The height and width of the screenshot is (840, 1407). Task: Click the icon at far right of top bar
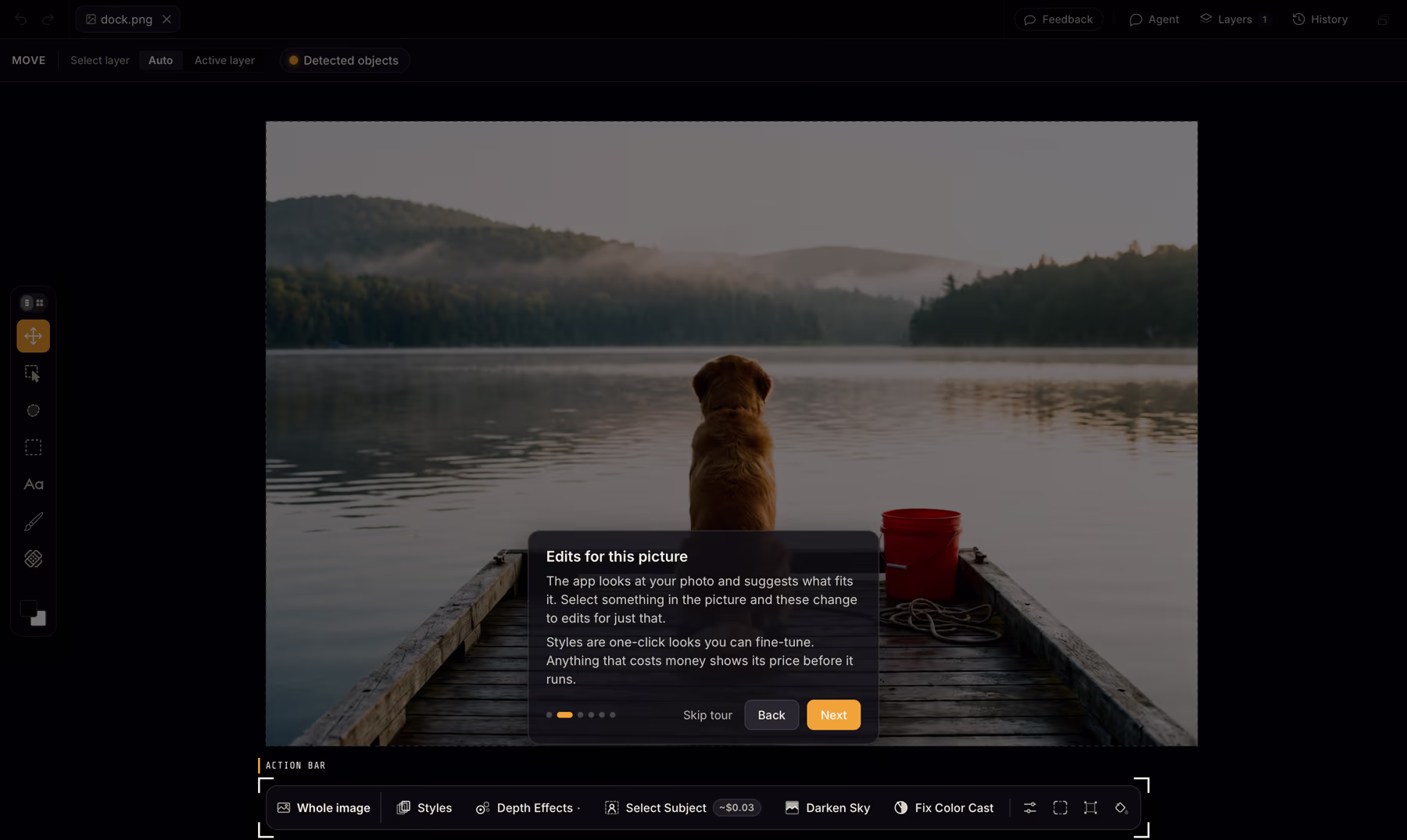tap(1382, 20)
